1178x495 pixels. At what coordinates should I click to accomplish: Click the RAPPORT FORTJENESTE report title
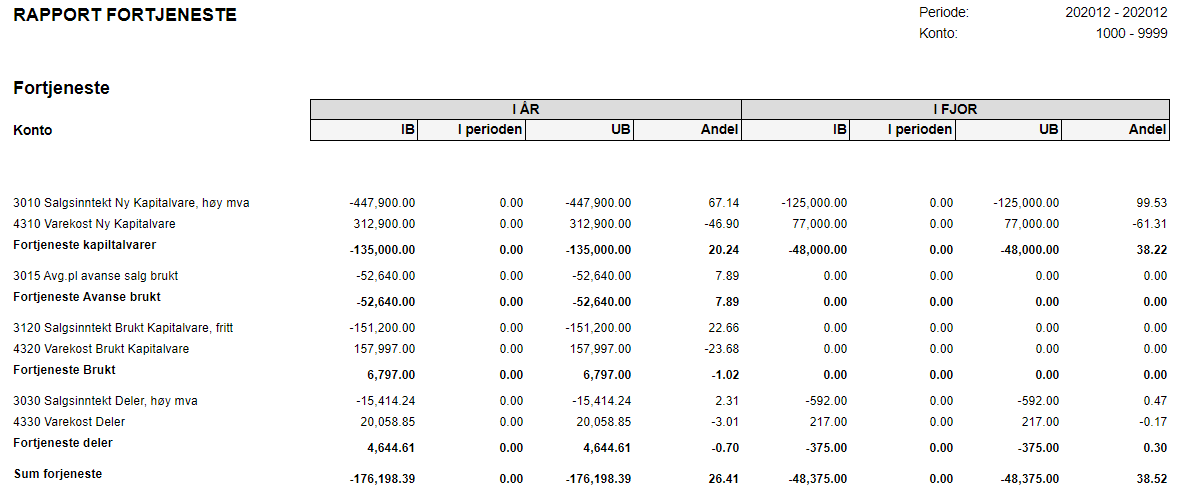pyautogui.click(x=125, y=14)
